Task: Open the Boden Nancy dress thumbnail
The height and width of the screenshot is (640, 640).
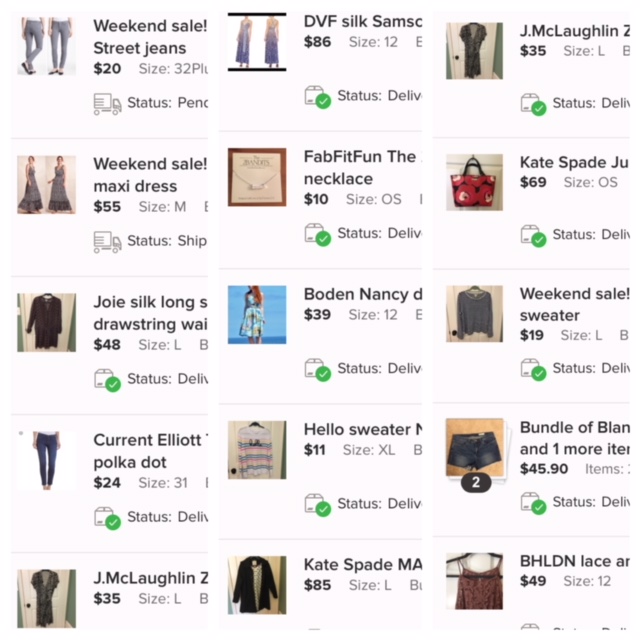Action: coord(257,315)
